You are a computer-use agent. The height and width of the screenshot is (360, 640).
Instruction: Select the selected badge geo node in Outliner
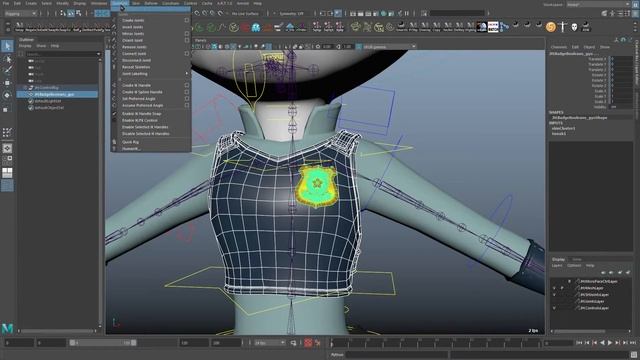point(57,94)
